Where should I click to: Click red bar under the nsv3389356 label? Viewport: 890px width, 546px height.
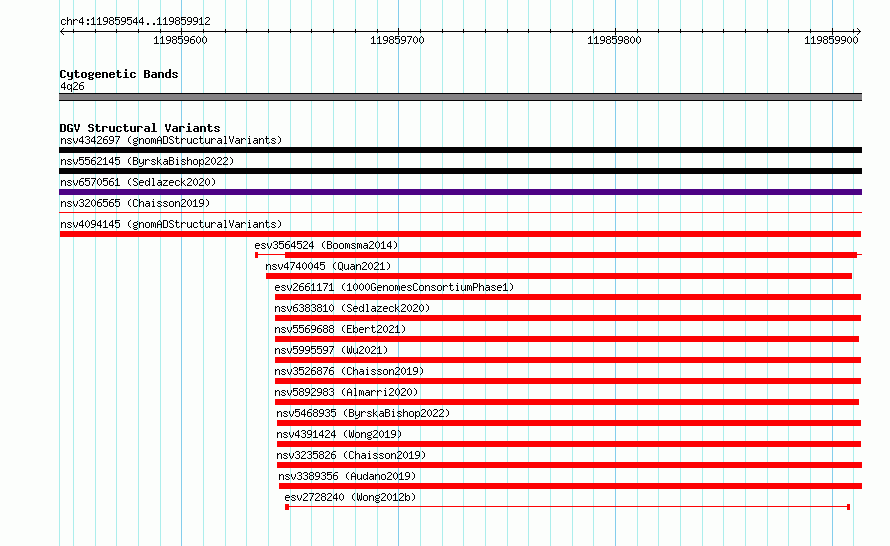pos(570,486)
